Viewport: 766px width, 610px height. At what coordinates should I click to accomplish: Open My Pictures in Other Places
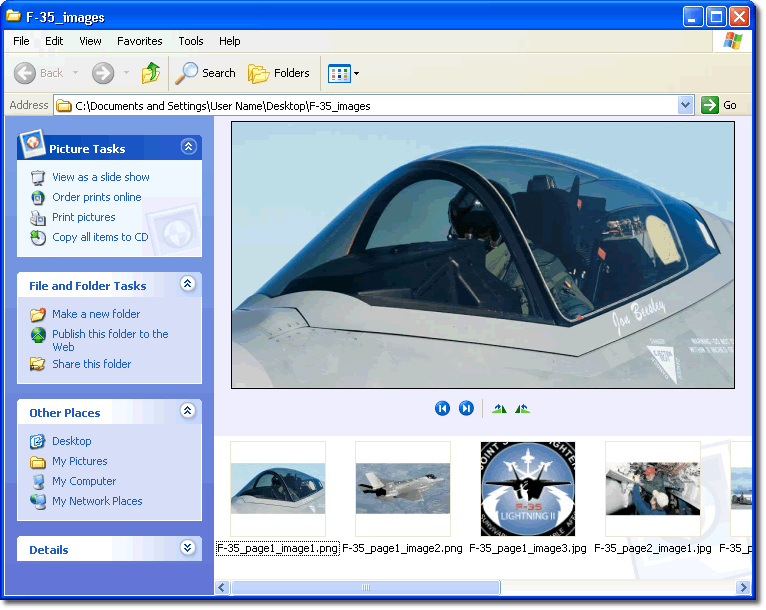pos(79,461)
